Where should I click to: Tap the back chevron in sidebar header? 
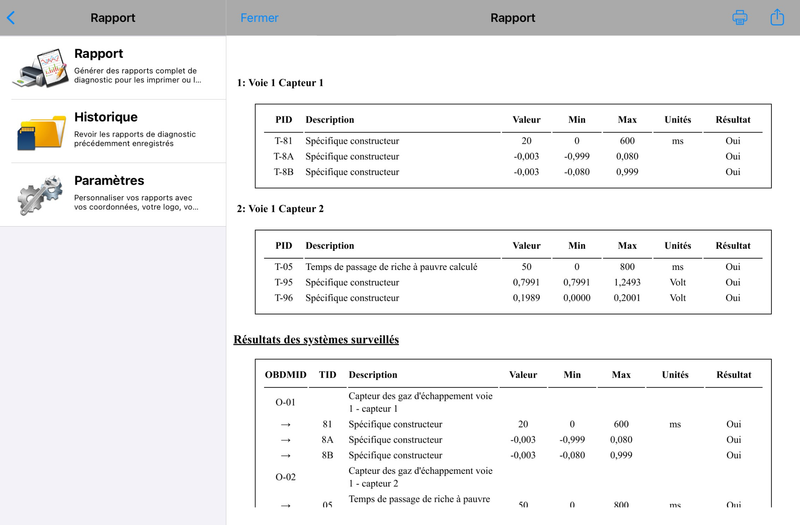pyautogui.click(x=11, y=18)
